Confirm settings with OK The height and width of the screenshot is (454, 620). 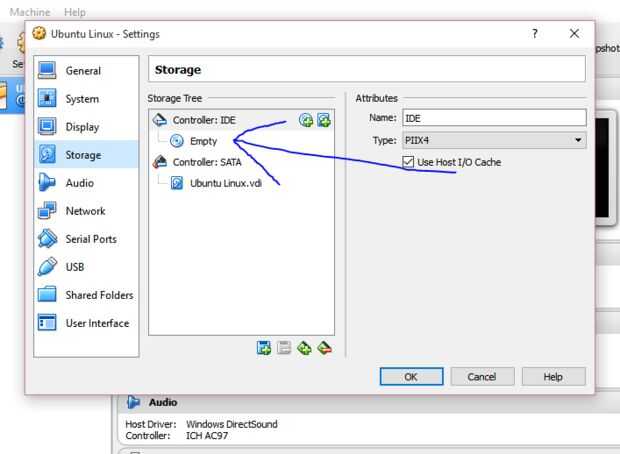[411, 376]
